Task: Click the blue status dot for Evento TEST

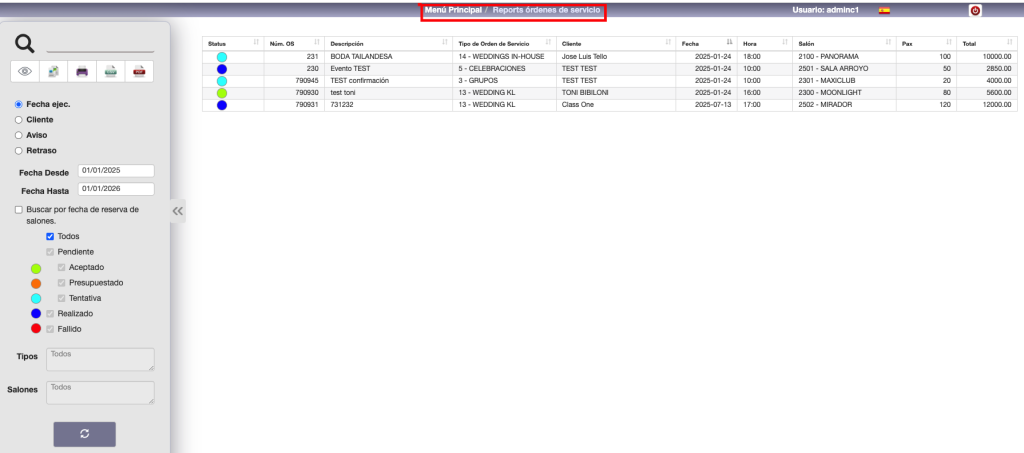Action: click(221, 68)
